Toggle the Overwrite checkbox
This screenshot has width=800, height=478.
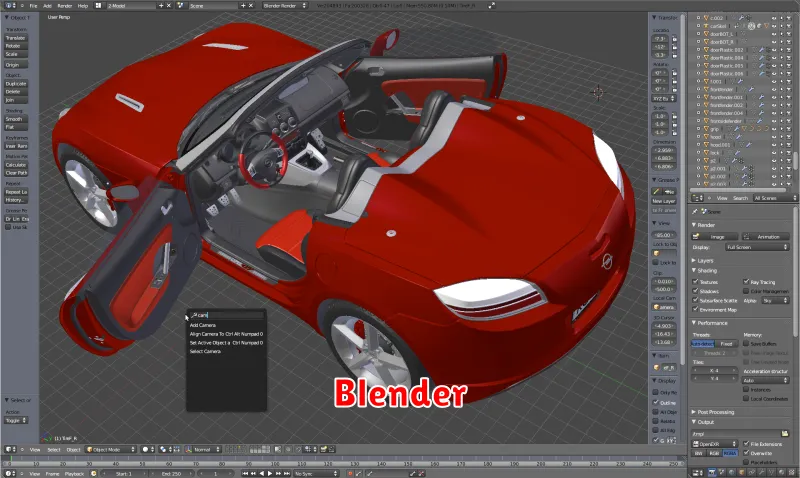pyautogui.click(x=746, y=453)
